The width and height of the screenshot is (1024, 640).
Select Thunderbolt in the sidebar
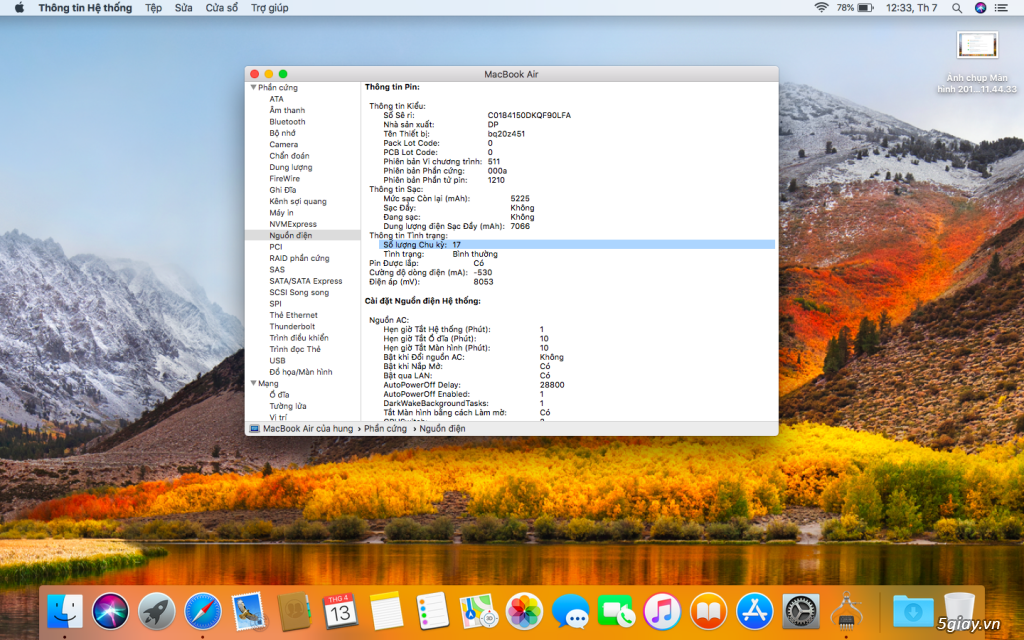292,327
